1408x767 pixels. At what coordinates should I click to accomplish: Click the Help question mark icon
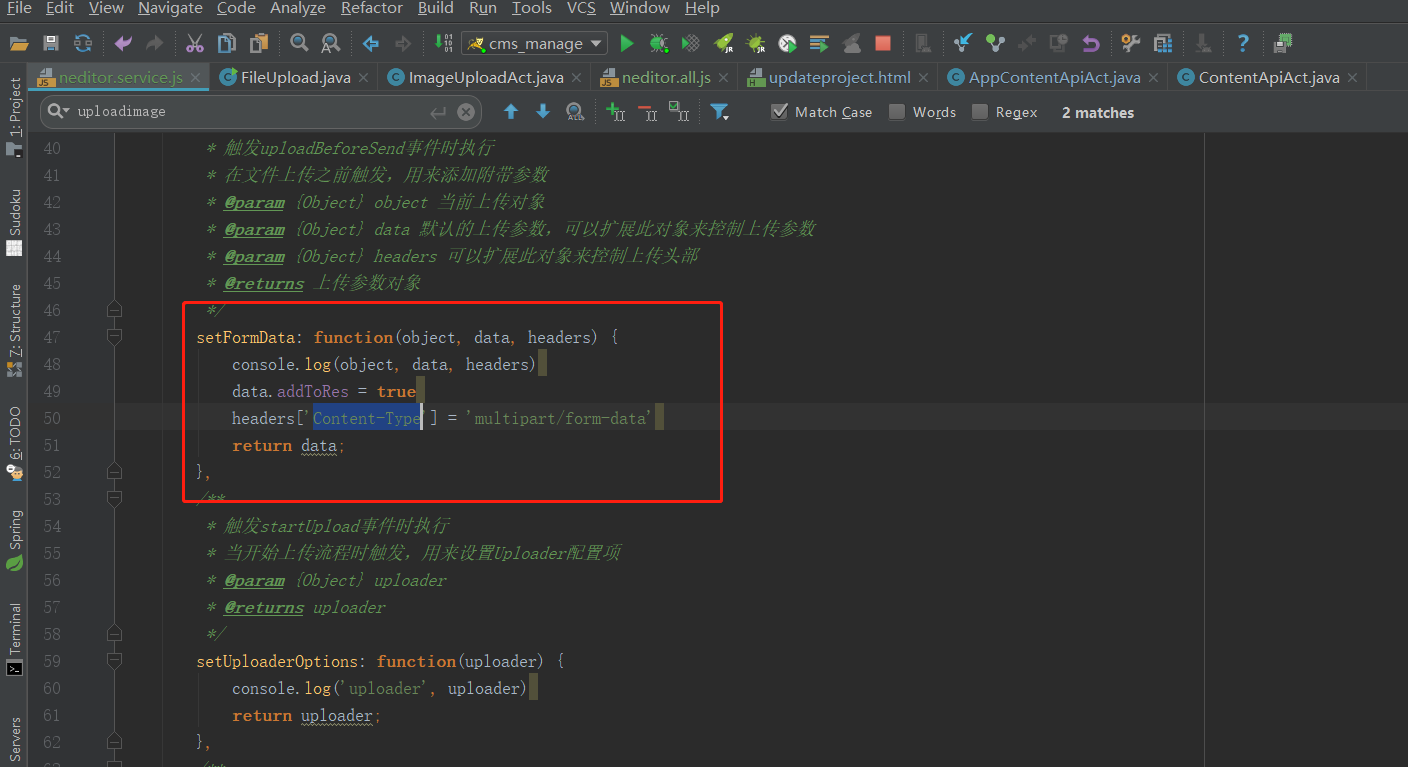[x=1243, y=43]
